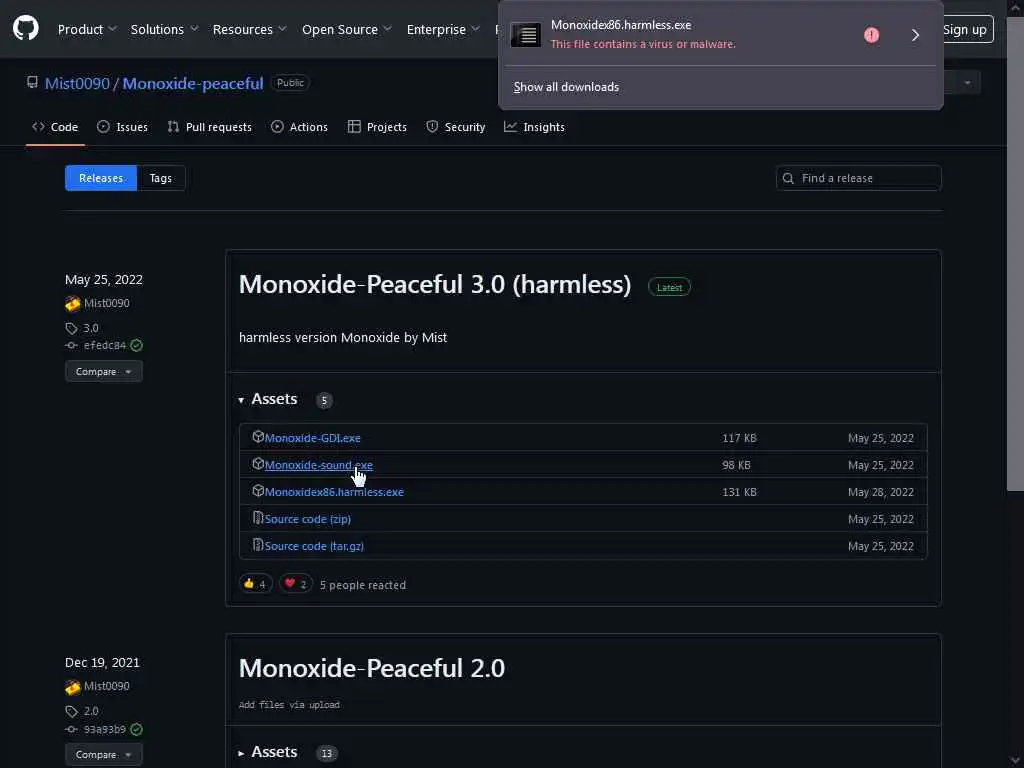Viewport: 1024px width, 768px height.
Task: Click the package icon beside Monoxidex86.harmless.exe asset
Action: (258, 490)
